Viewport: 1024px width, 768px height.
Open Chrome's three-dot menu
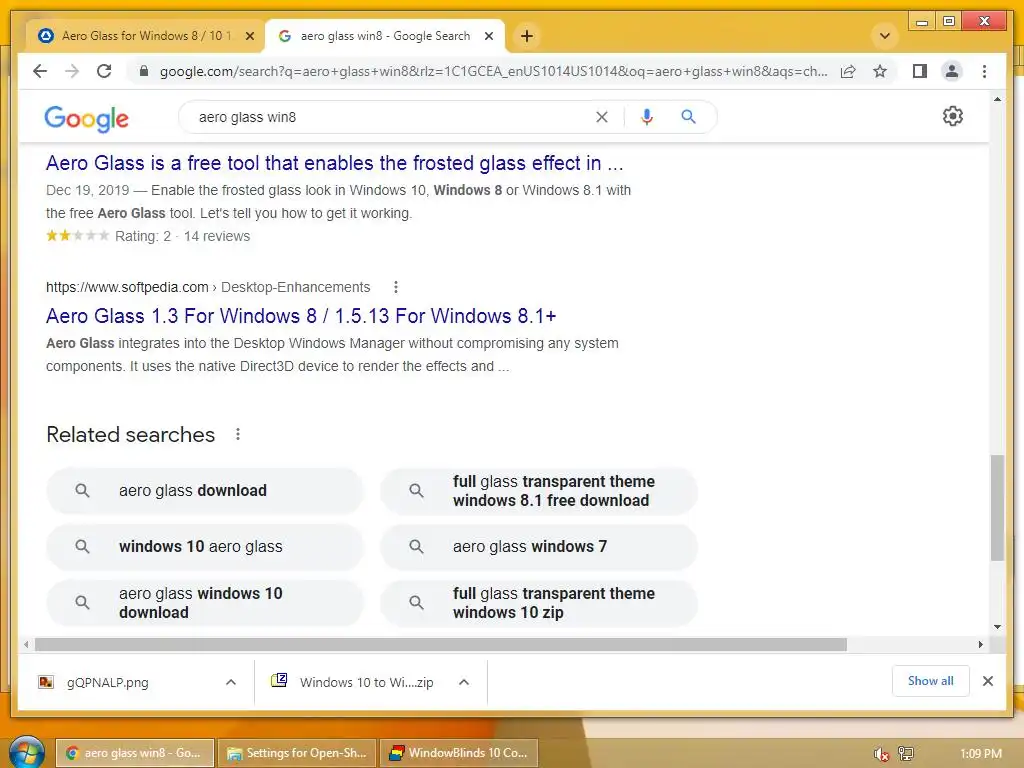point(984,71)
